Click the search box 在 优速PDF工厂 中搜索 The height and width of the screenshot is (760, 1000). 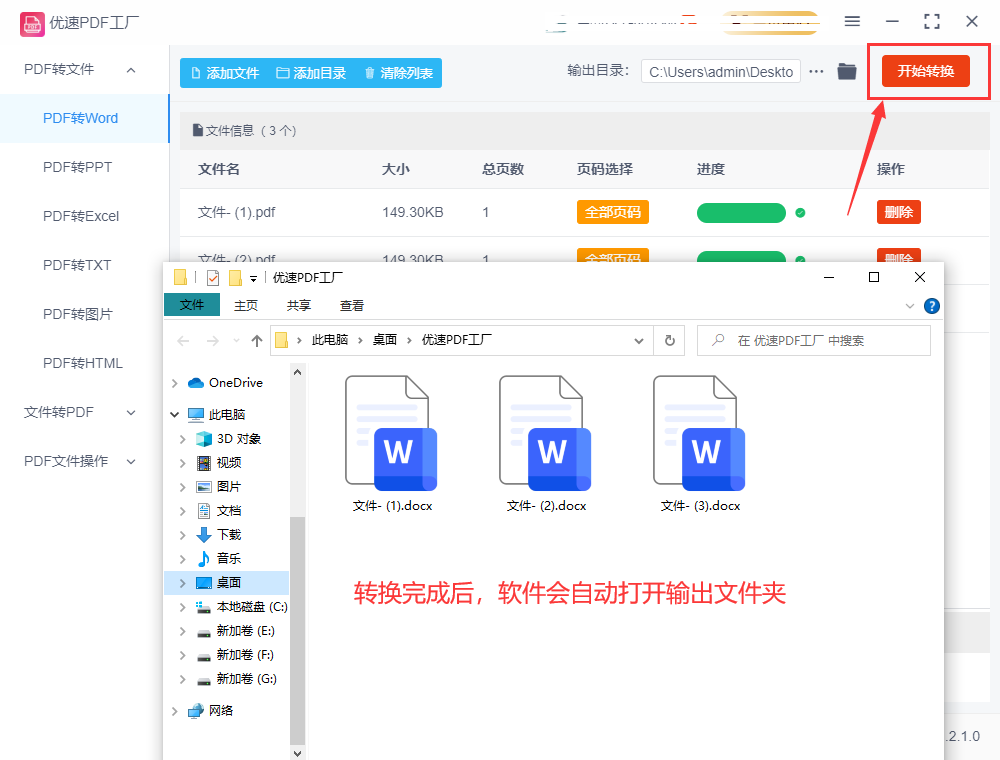[x=814, y=340]
